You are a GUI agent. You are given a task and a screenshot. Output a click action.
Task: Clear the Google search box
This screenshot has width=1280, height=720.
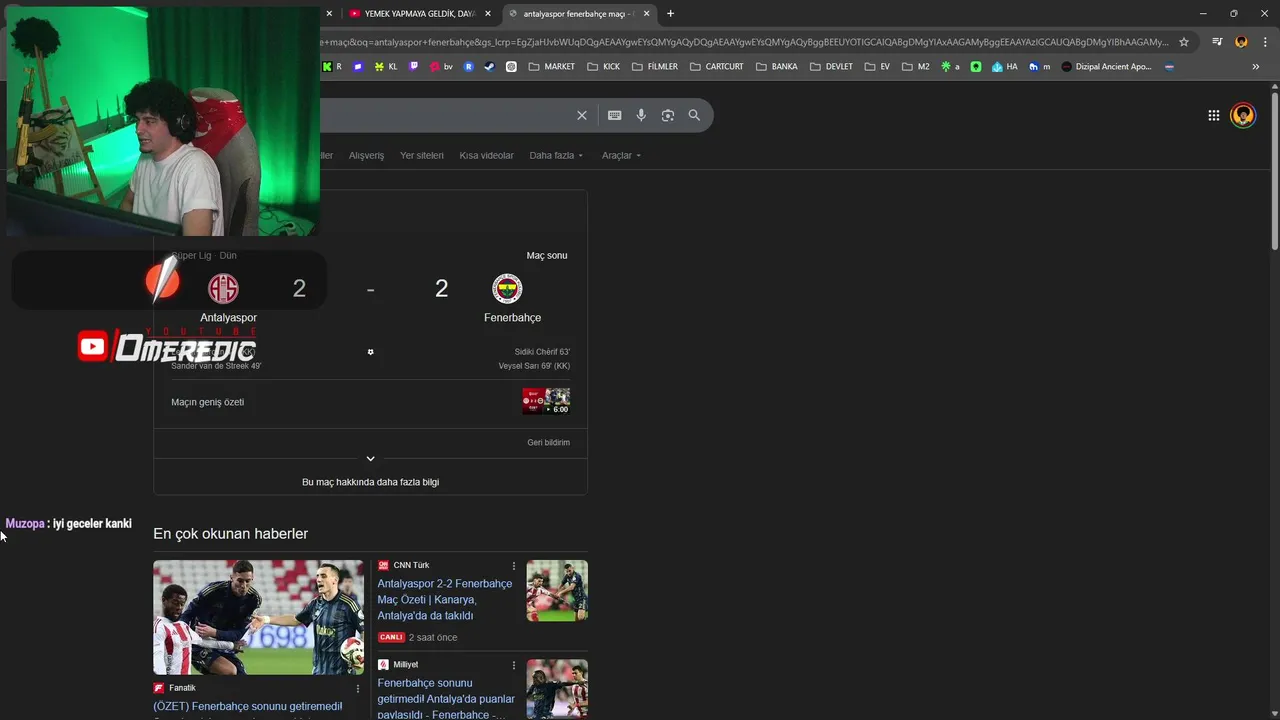pos(582,115)
